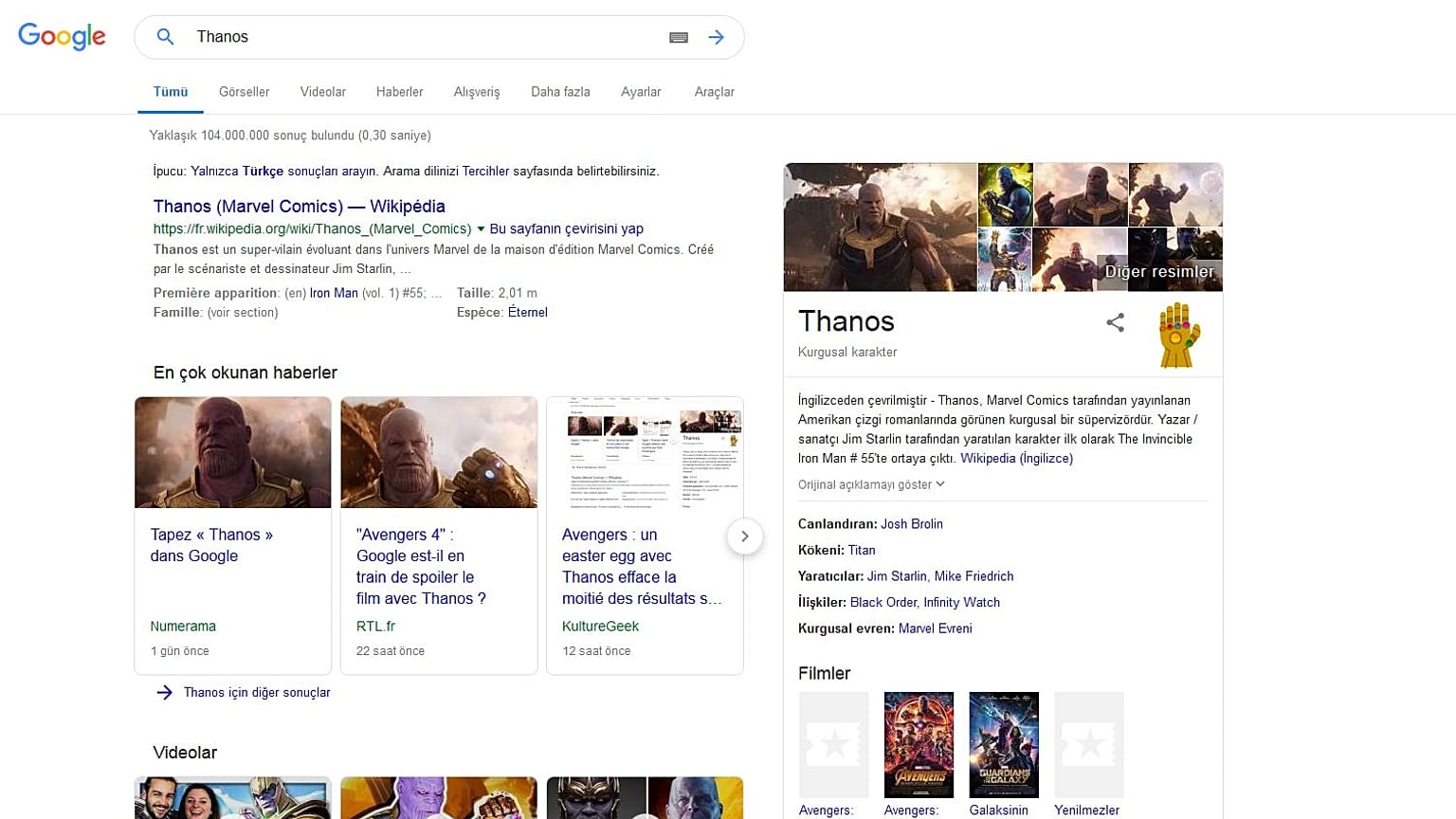Open Daha fazla menu

tap(560, 92)
